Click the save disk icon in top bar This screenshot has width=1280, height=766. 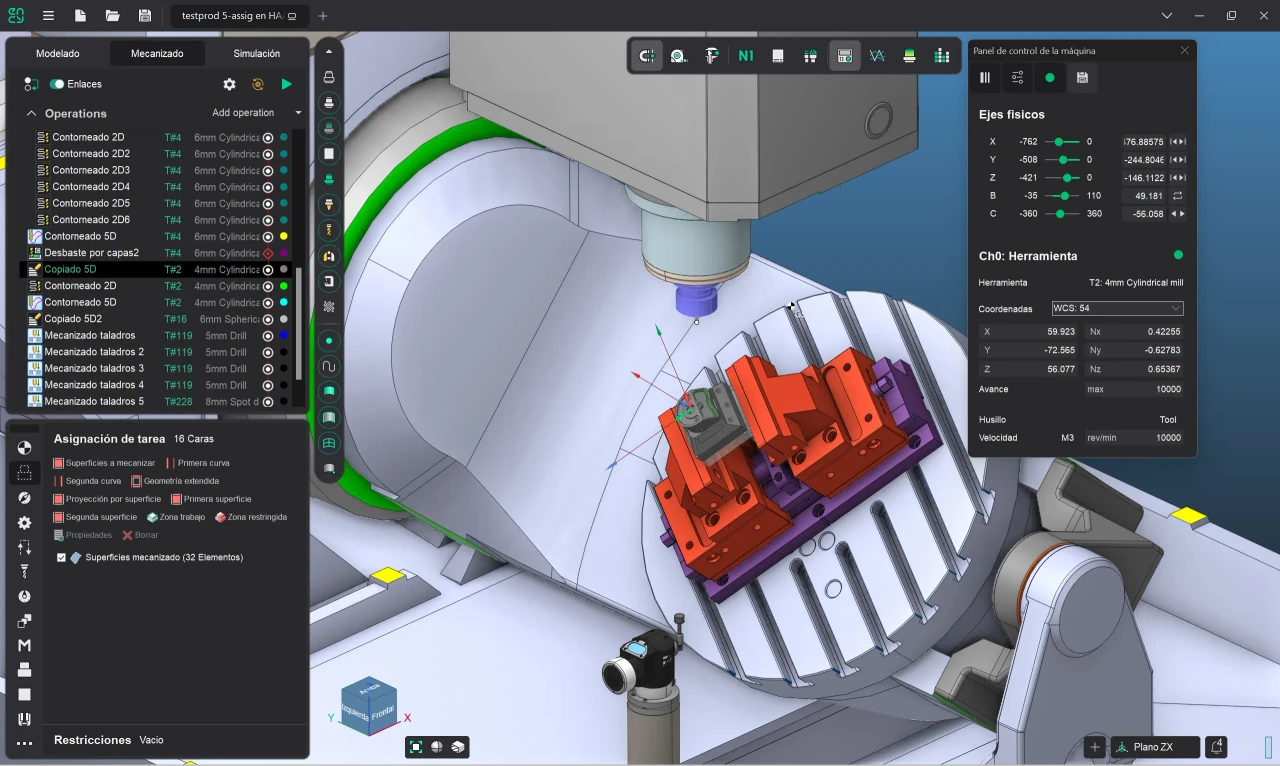[145, 16]
